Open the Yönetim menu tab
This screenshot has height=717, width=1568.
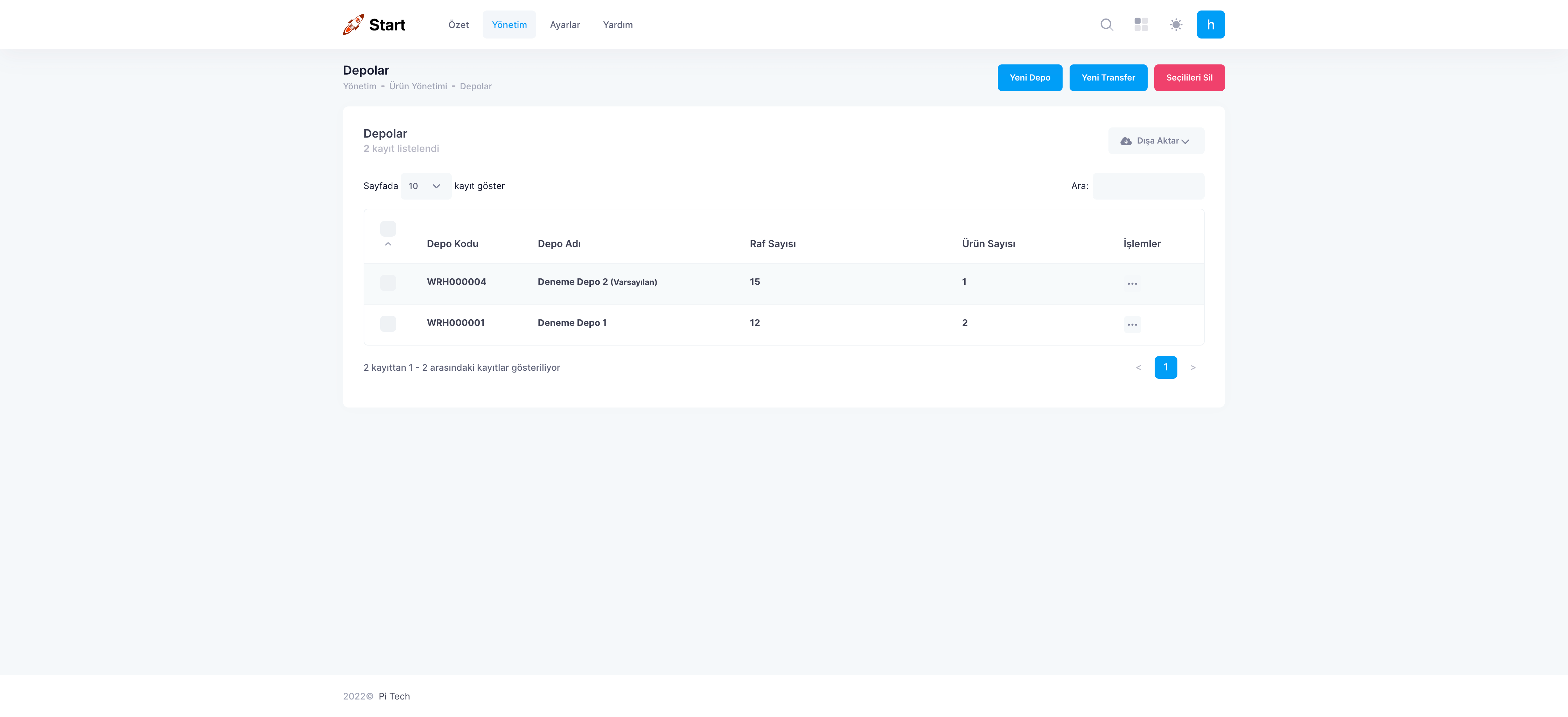coord(509,25)
